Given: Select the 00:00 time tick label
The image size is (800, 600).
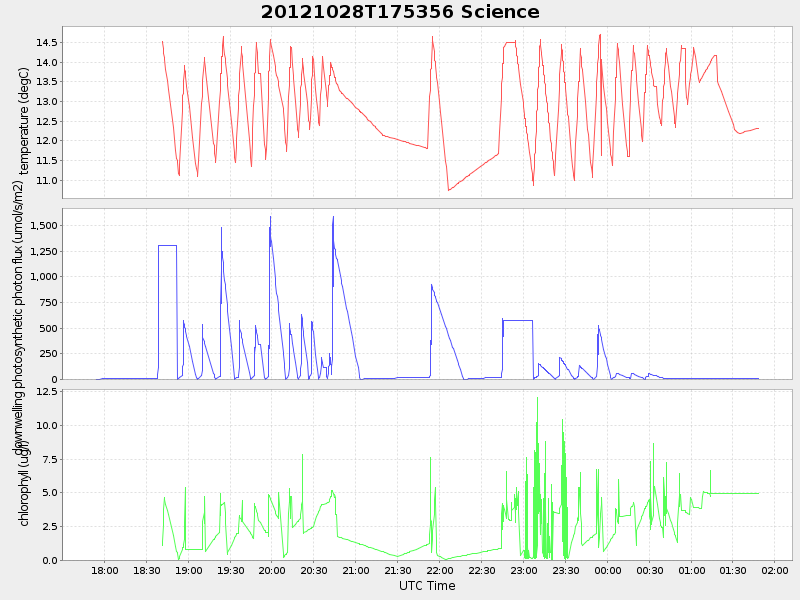Looking at the screenshot, I should click(x=608, y=570).
